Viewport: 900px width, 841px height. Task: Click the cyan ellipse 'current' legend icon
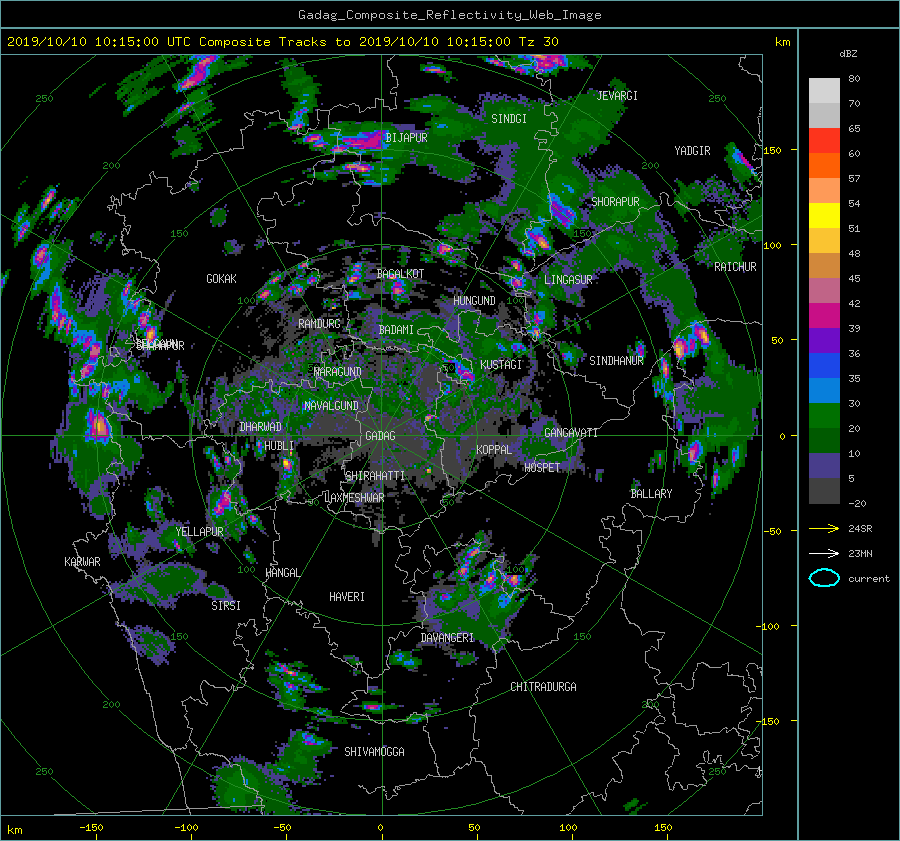[824, 578]
